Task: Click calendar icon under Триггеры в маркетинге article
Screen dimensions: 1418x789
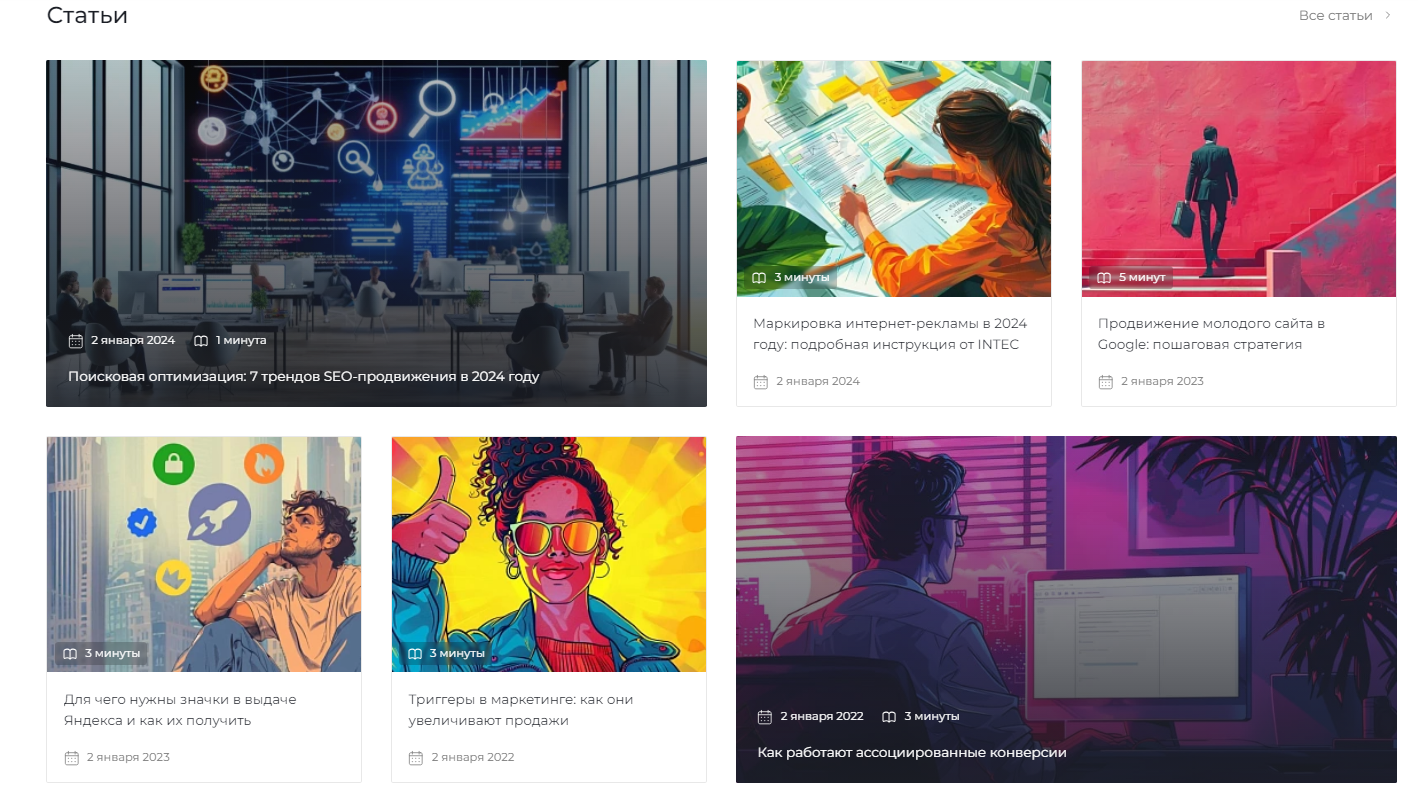Action: [416, 758]
